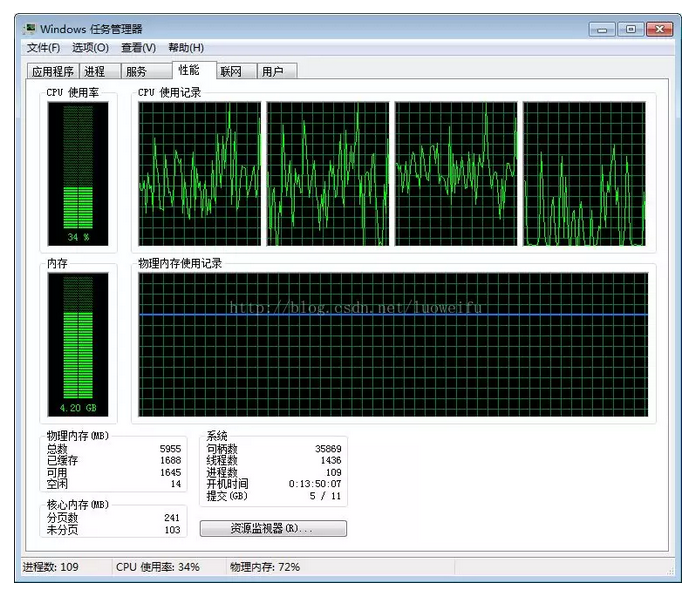Image resolution: width=694 pixels, height=605 pixels.
Task: Click the 线程数 value 1436
Action: point(331,460)
